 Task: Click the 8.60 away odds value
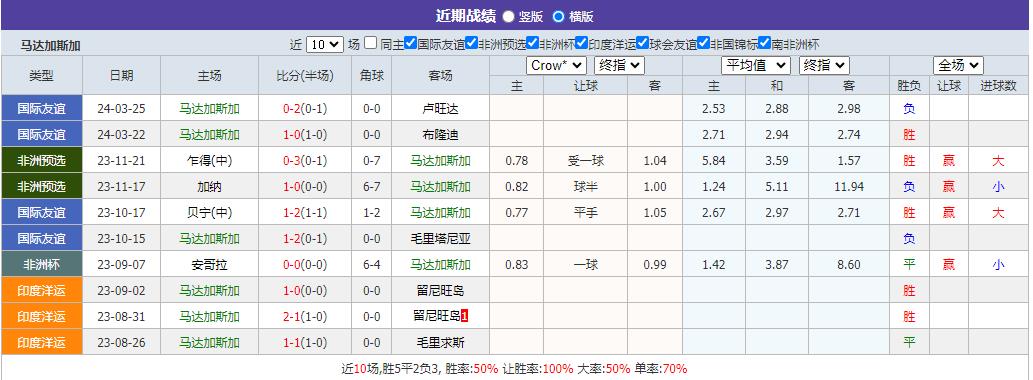coord(849,265)
